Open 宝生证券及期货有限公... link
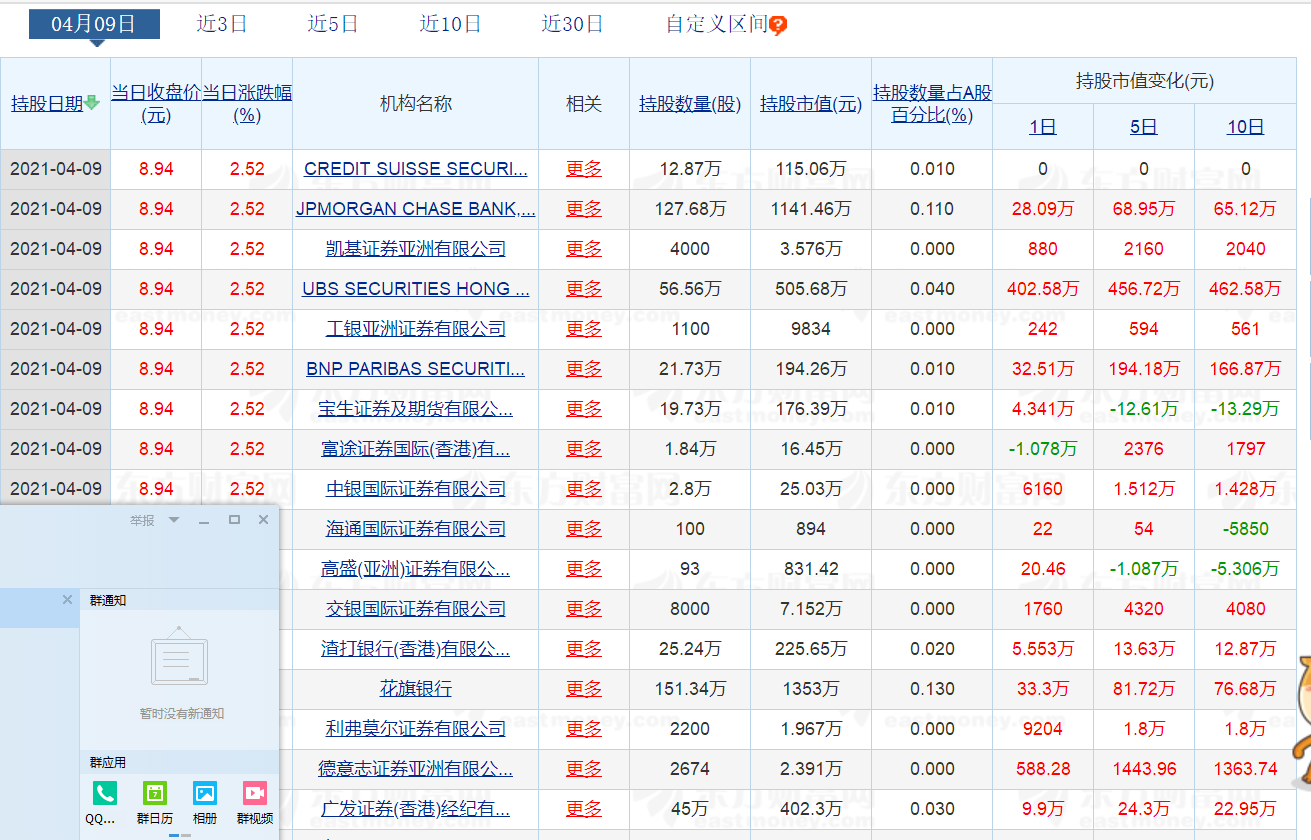1311x840 pixels. point(416,409)
